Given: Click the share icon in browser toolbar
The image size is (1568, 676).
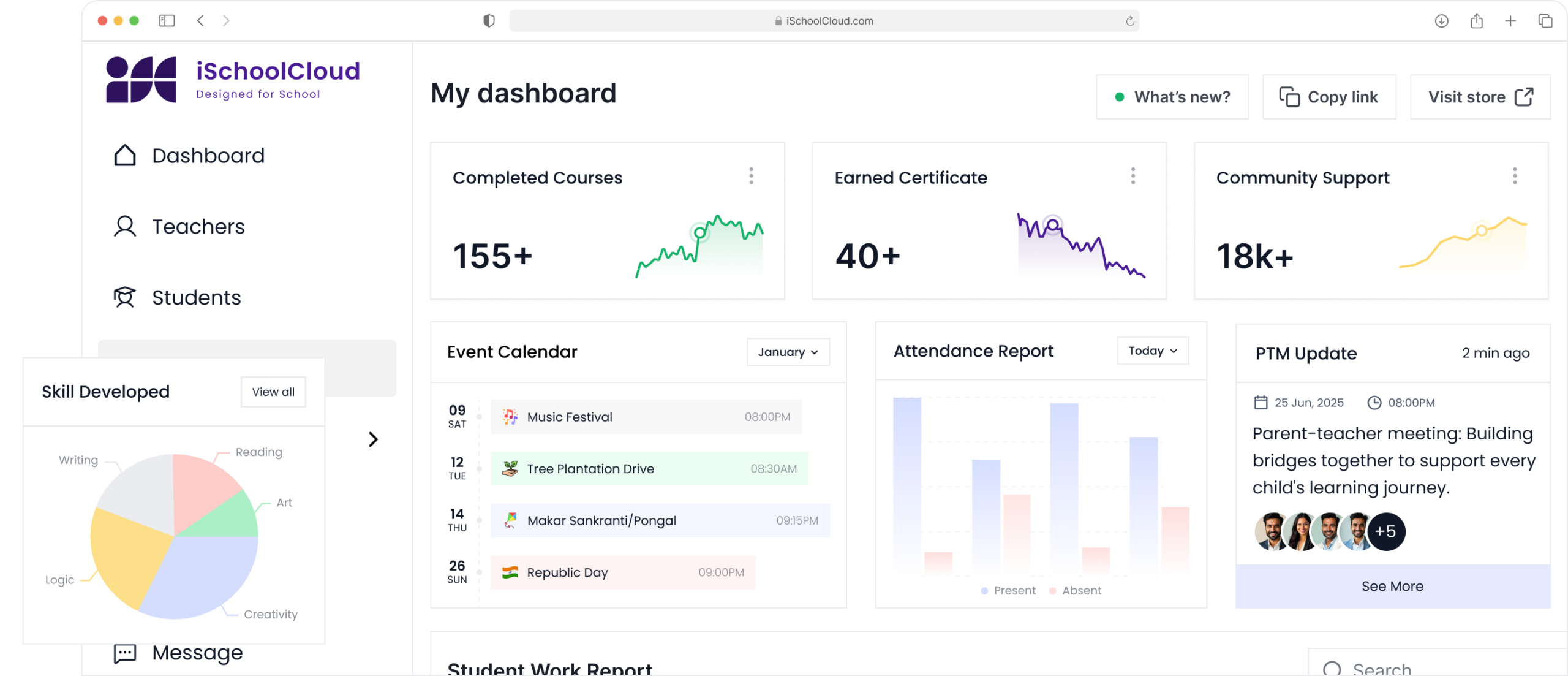Looking at the screenshot, I should pyautogui.click(x=1477, y=21).
